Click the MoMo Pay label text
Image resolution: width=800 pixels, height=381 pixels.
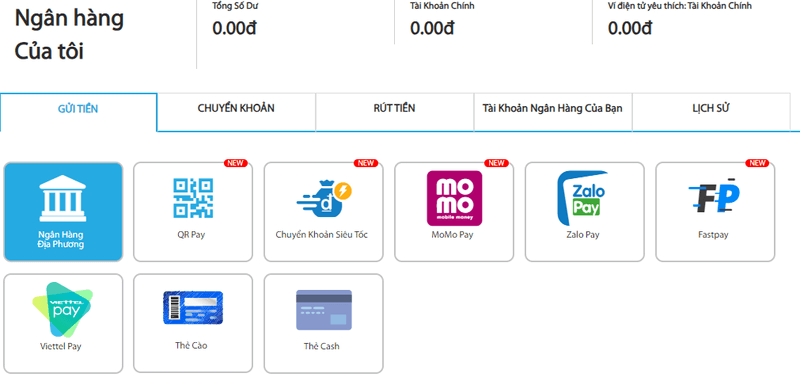(x=452, y=235)
